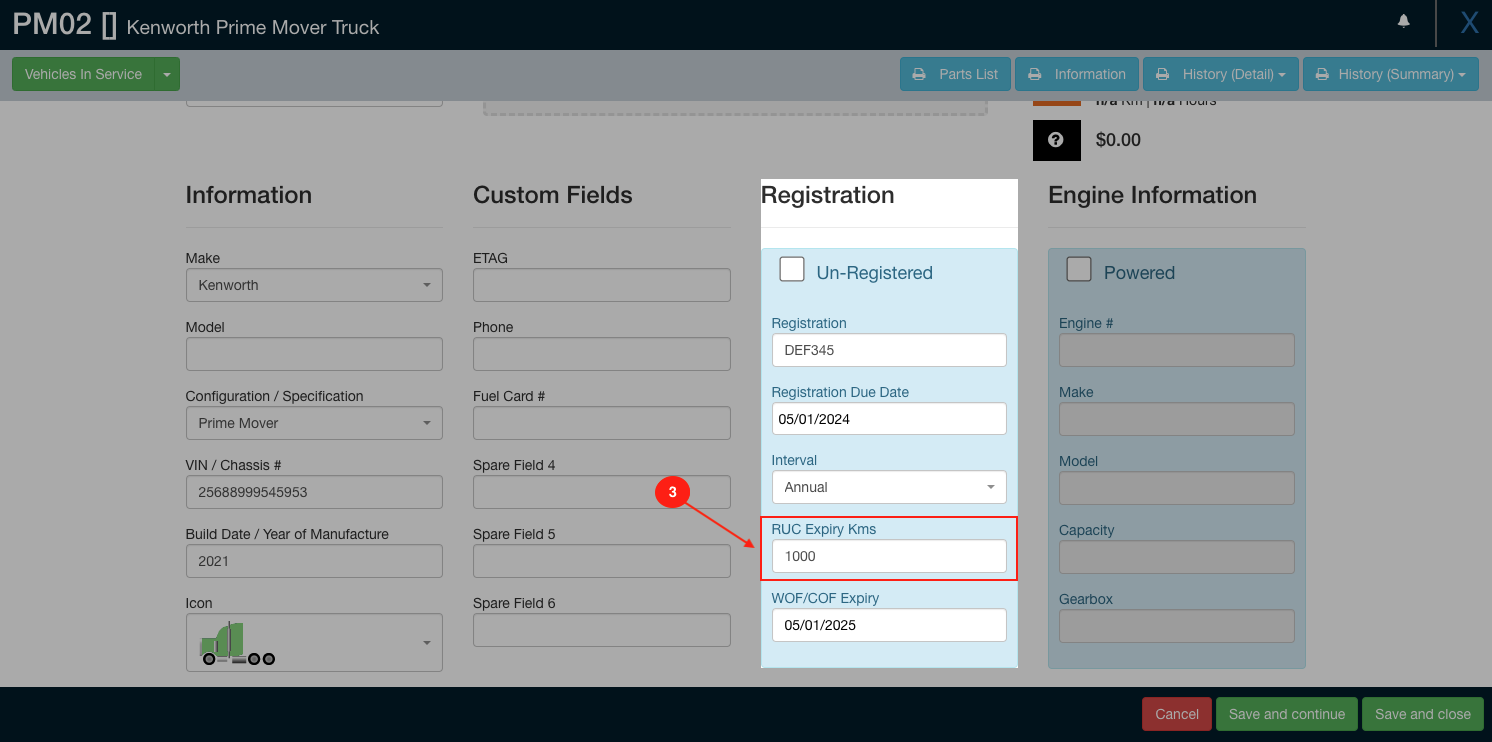Click the green truck icon image

tap(238, 643)
